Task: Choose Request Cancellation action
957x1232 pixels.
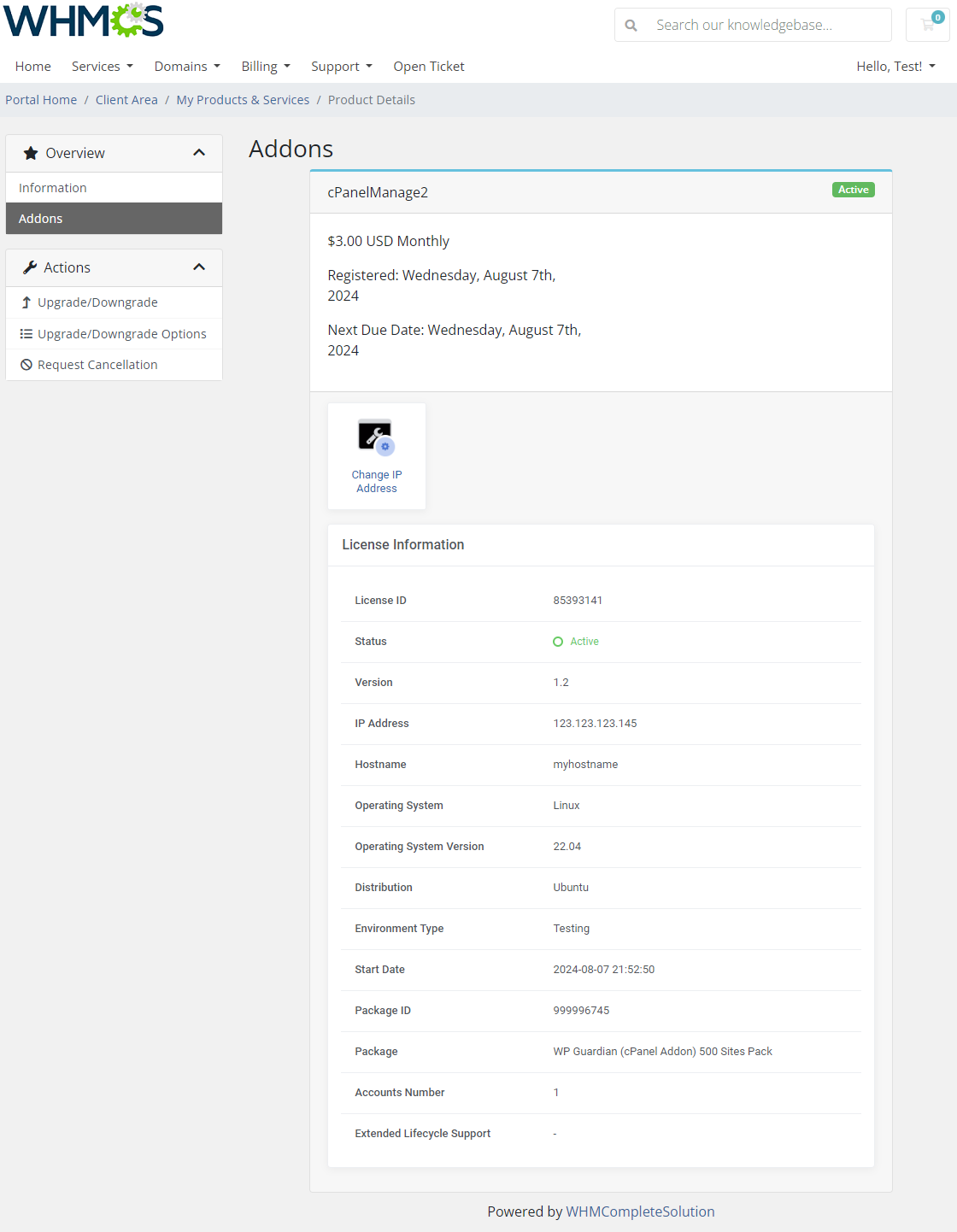Action: pyautogui.click(x=114, y=365)
